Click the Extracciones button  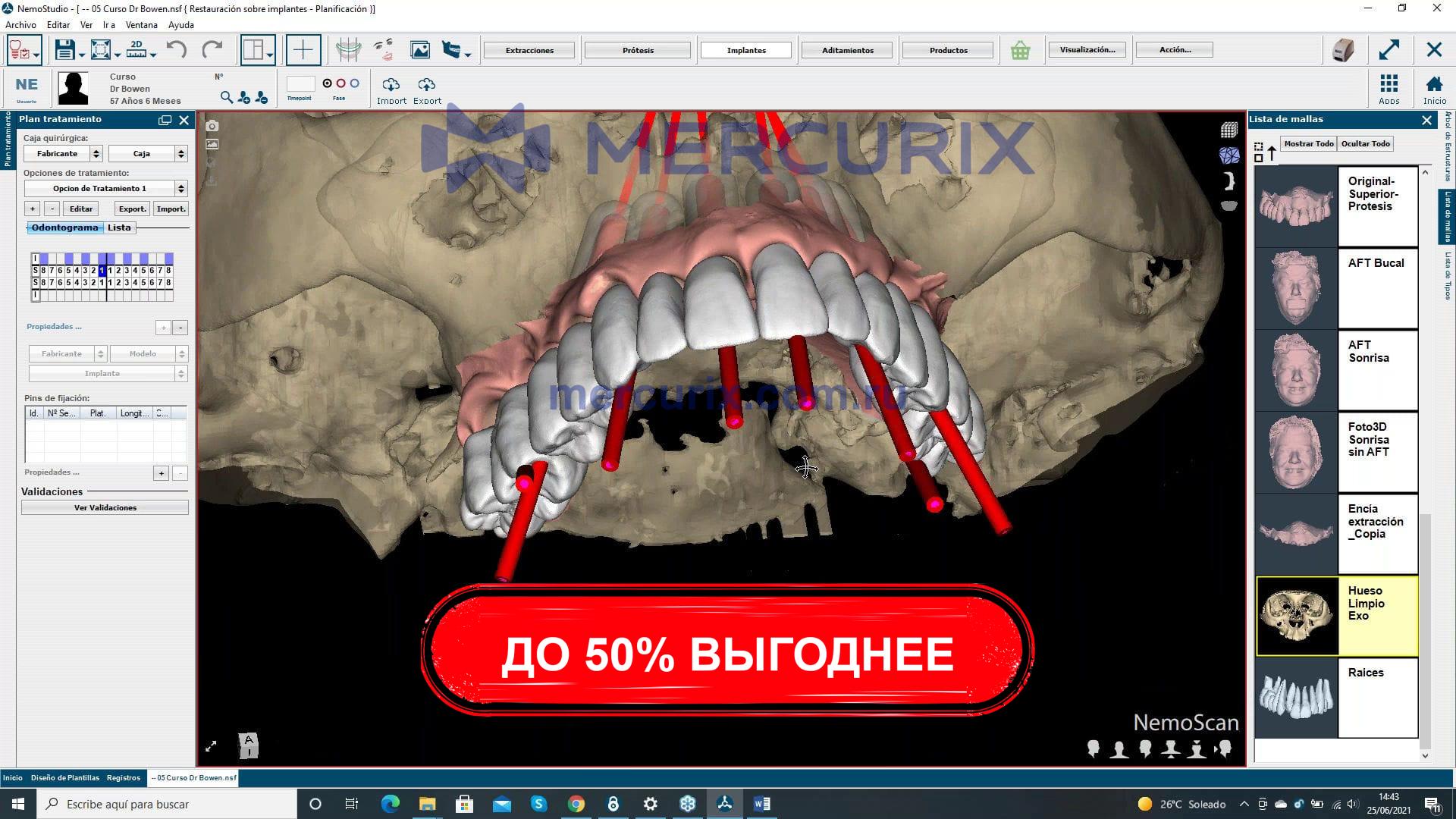pyautogui.click(x=529, y=50)
